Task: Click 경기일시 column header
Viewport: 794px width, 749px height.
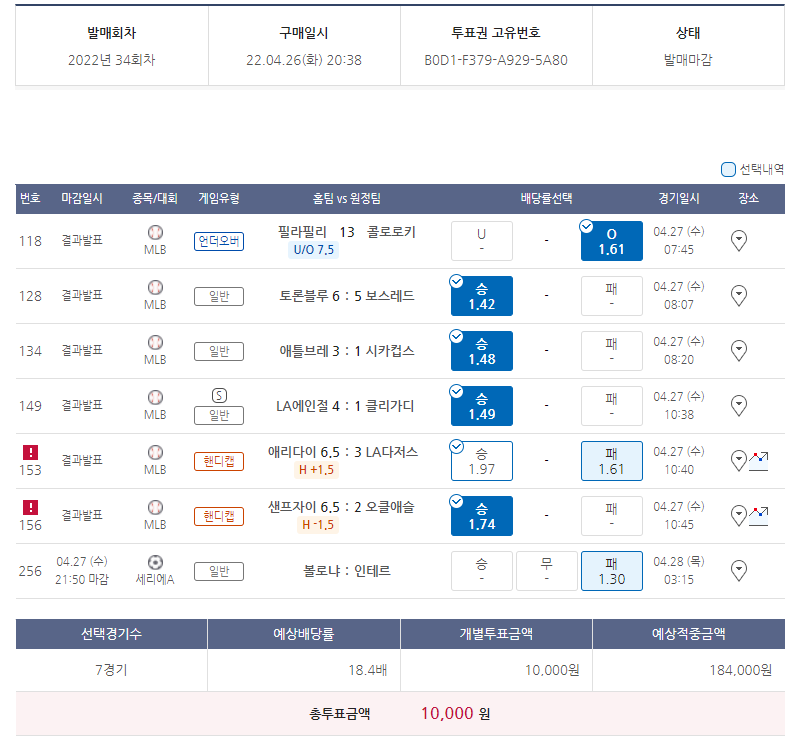Action: [679, 199]
